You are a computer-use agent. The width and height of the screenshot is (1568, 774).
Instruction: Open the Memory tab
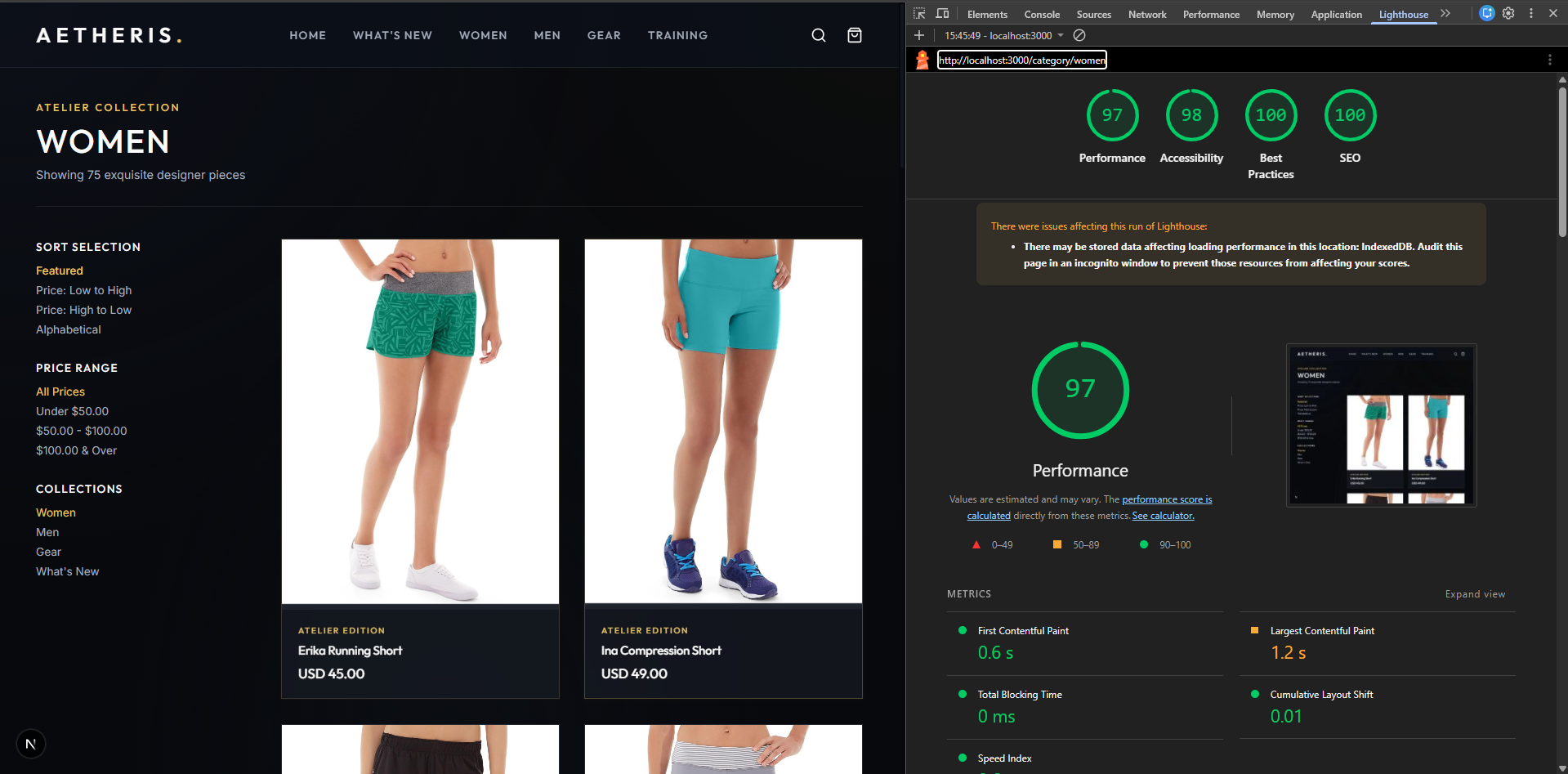[x=1275, y=15]
